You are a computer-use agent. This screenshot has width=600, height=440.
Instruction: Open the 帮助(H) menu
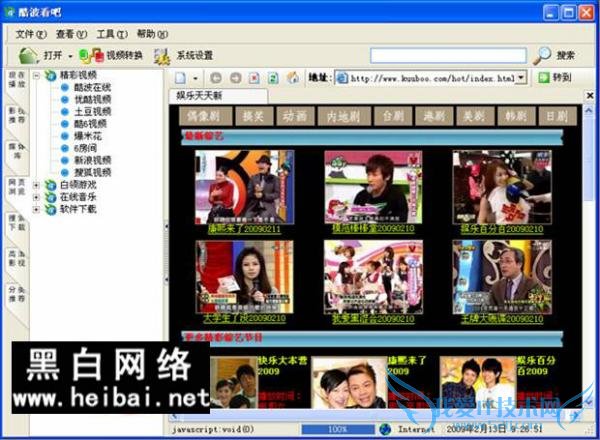[152, 34]
